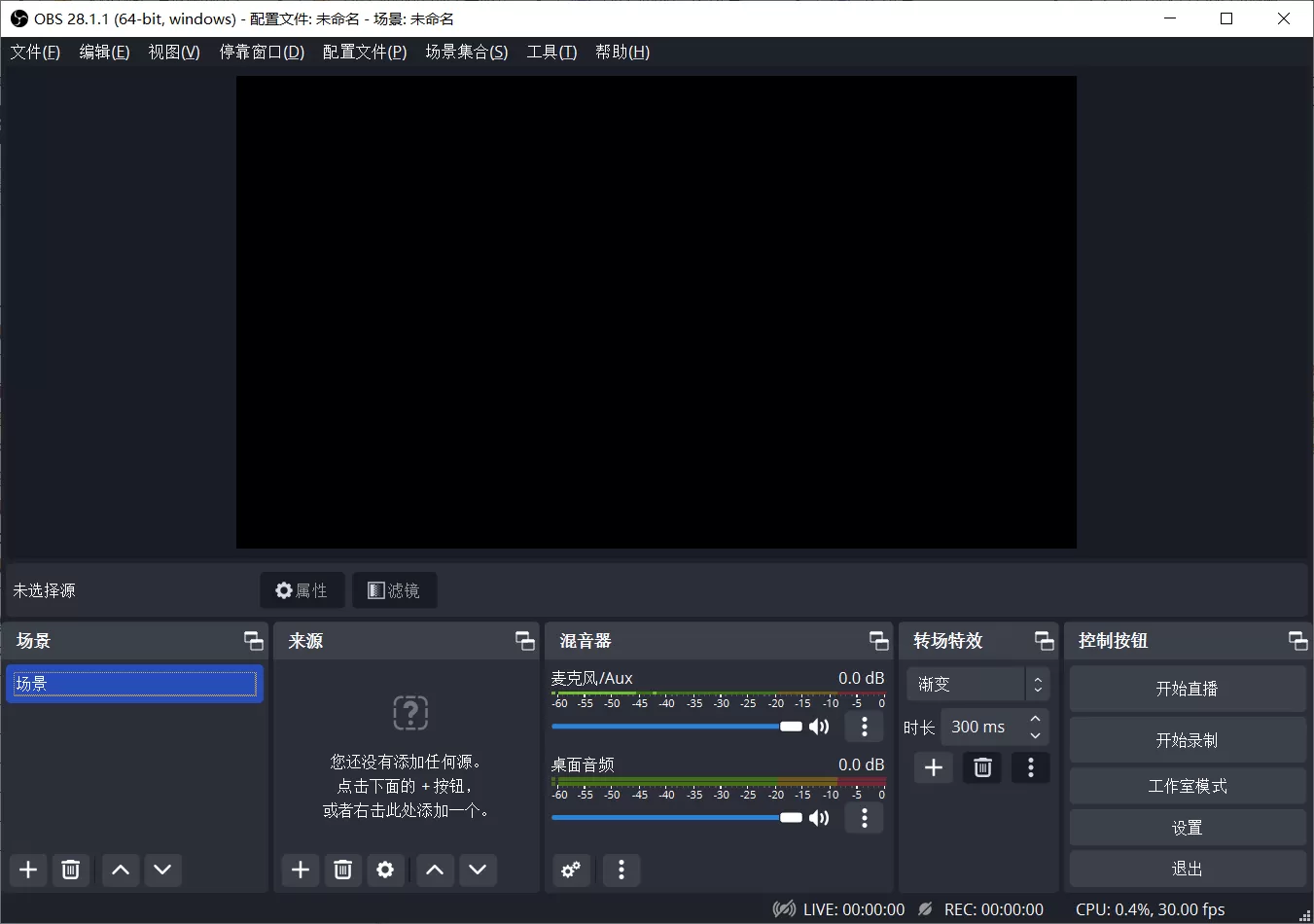Click the 开始直播 button
Viewport: 1314px width, 924px height.
click(1188, 689)
